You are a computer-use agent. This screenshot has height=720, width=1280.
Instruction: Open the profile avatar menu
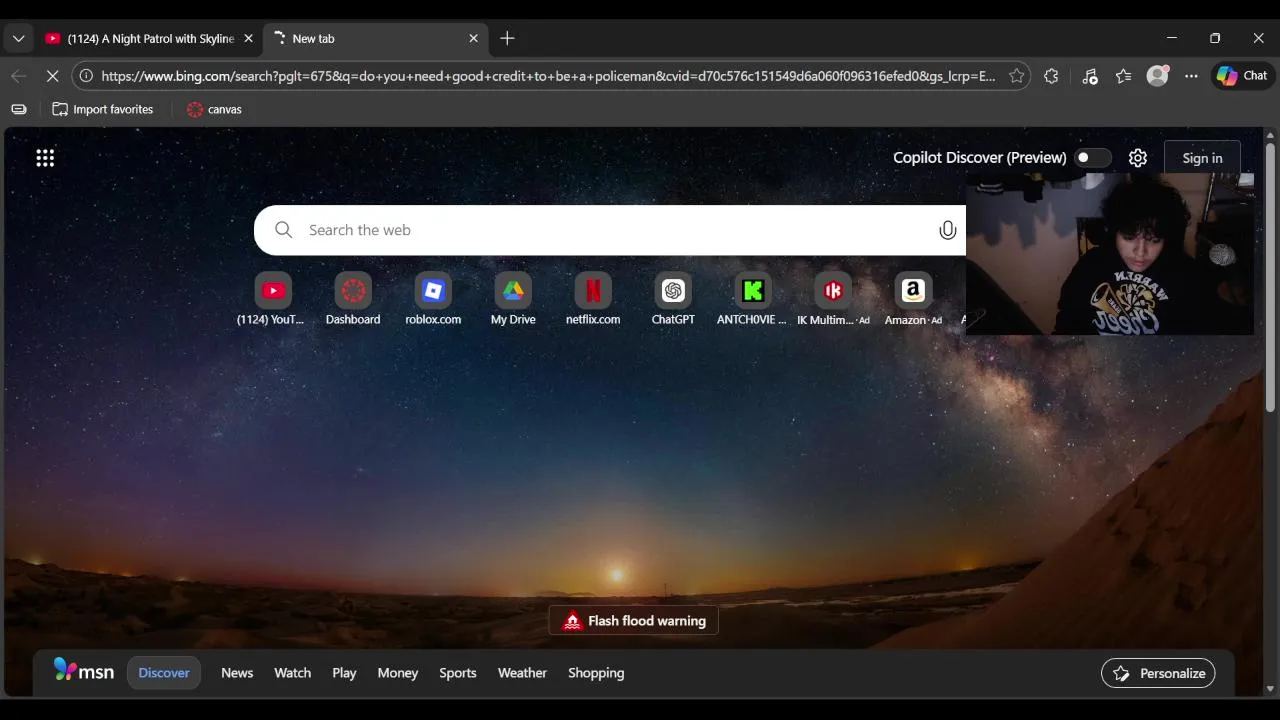(x=1157, y=76)
